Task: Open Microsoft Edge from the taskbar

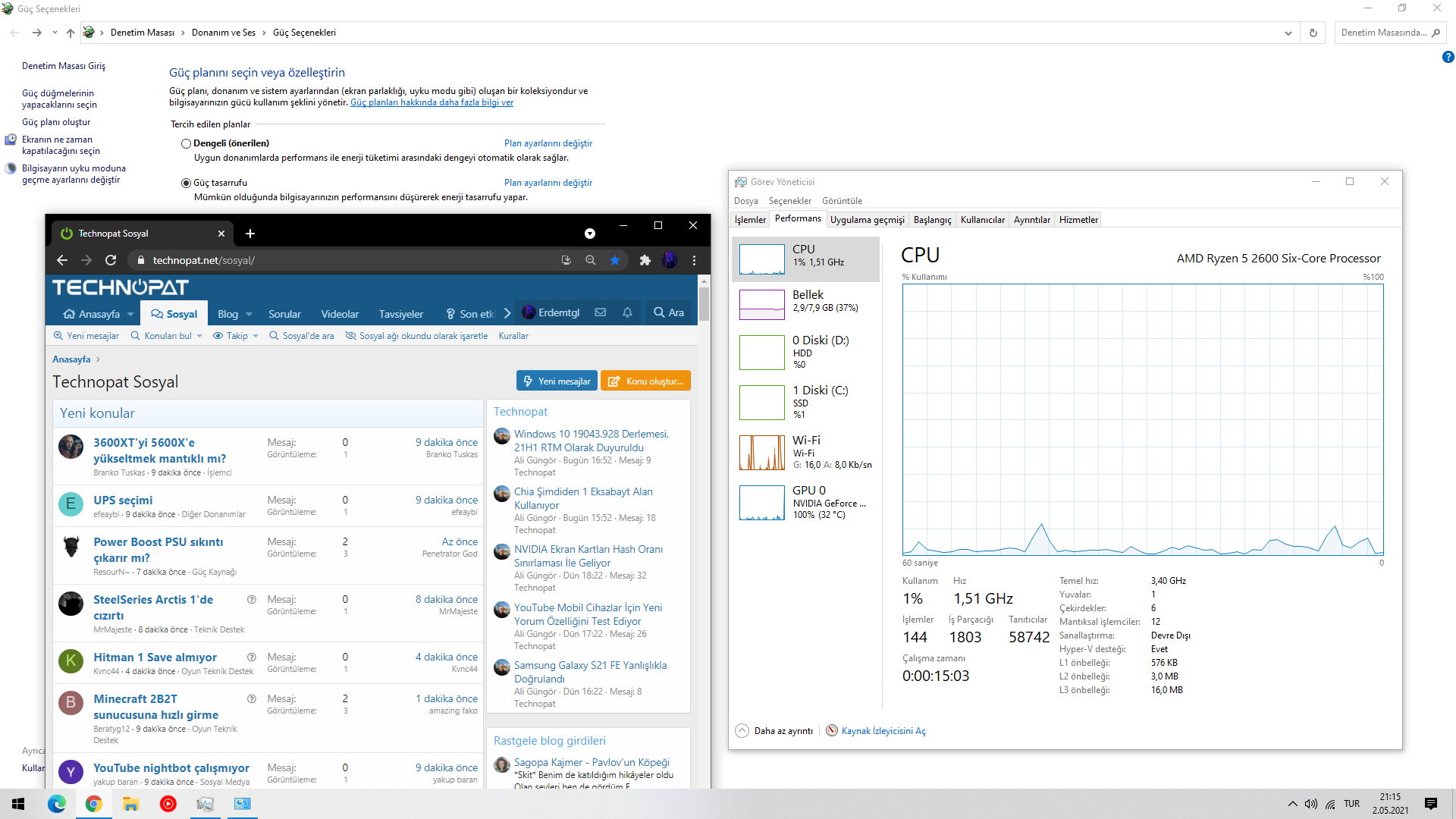Action: coord(56,804)
